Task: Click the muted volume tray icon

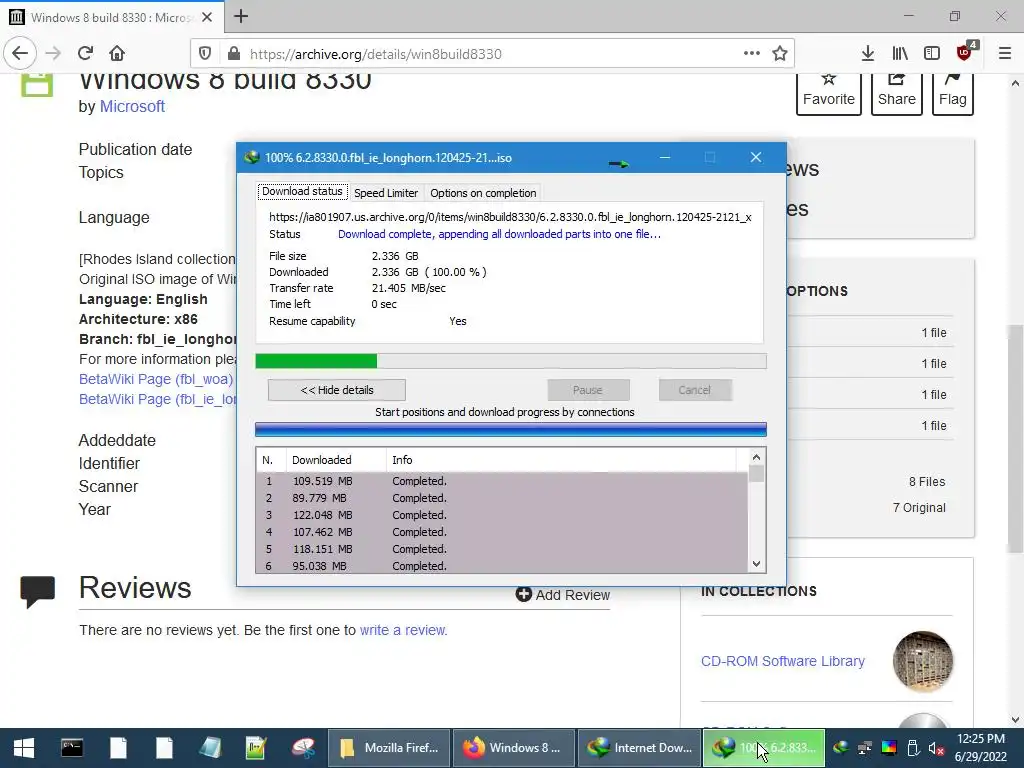Action: (x=936, y=748)
